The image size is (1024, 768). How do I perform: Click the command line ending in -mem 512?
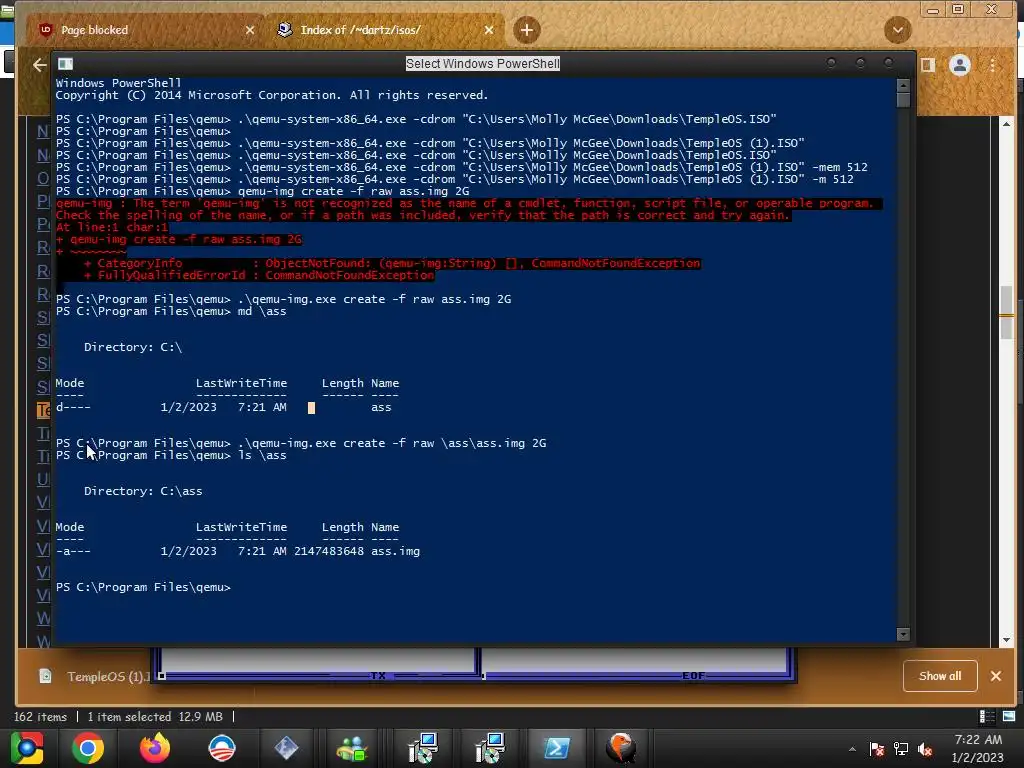coord(462,167)
